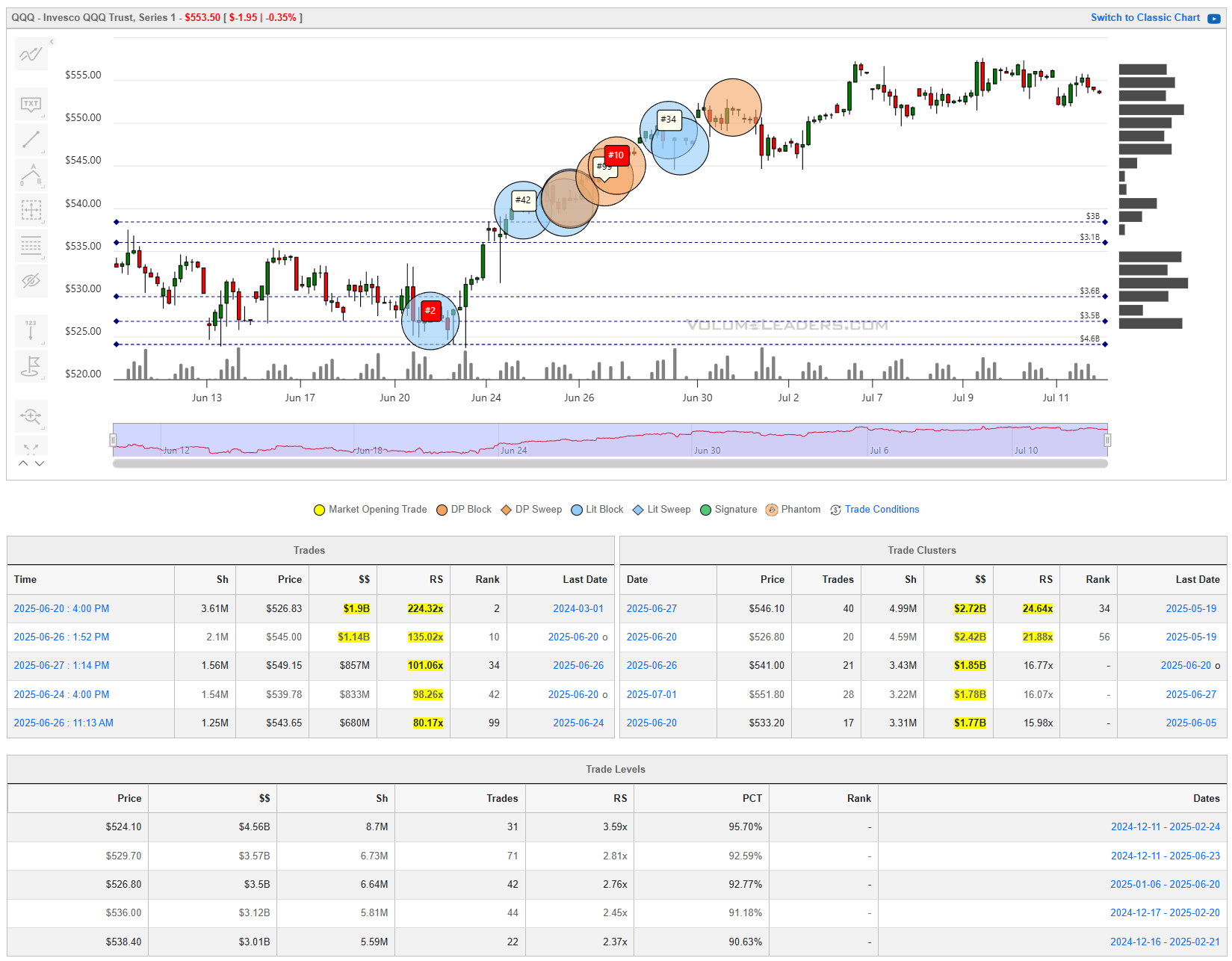This screenshot has width=1232, height=961.
Task: Open last date 2024-03-01 in Trades
Action: (578, 608)
